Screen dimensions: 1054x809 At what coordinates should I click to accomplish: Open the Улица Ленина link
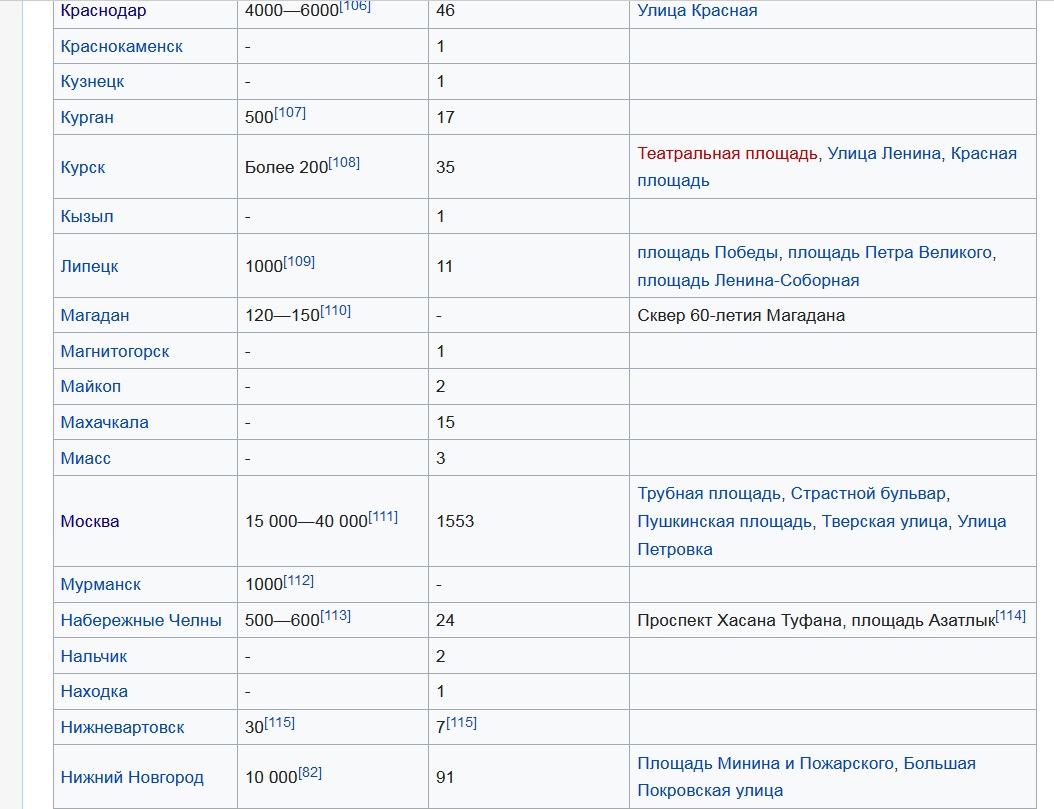click(884, 153)
